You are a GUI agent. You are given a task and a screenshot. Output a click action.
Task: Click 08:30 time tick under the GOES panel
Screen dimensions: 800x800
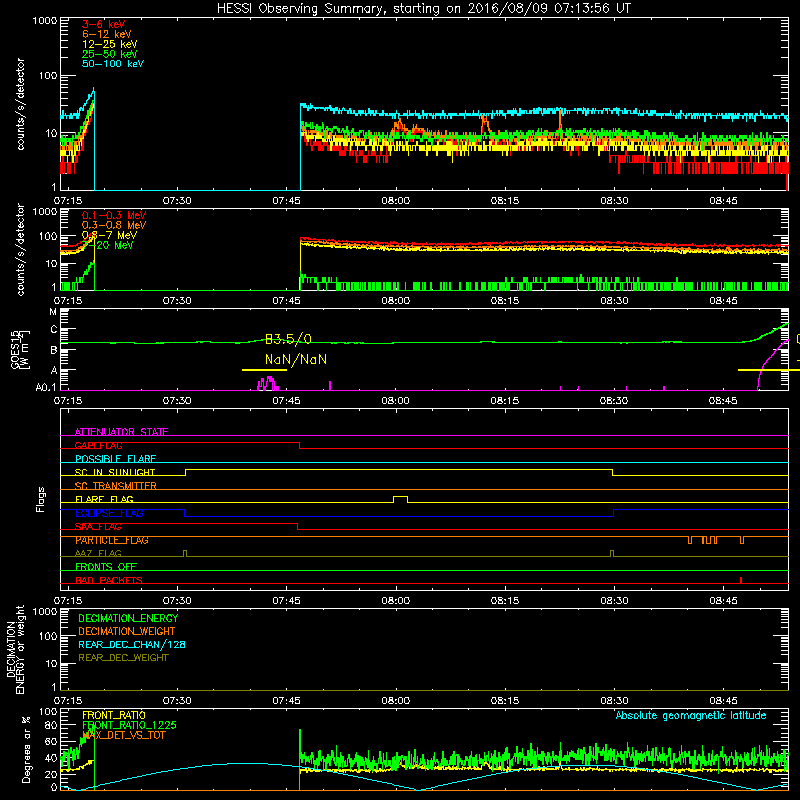pos(614,401)
